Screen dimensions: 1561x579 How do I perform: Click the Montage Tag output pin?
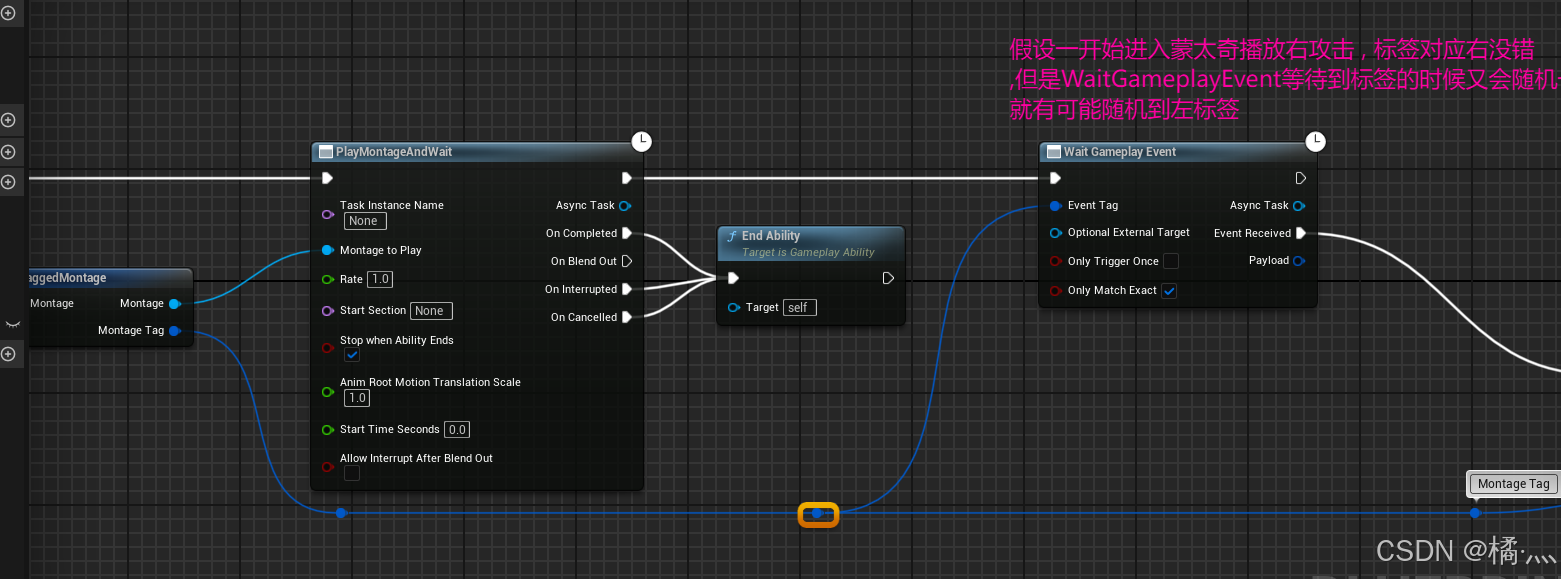tap(175, 330)
